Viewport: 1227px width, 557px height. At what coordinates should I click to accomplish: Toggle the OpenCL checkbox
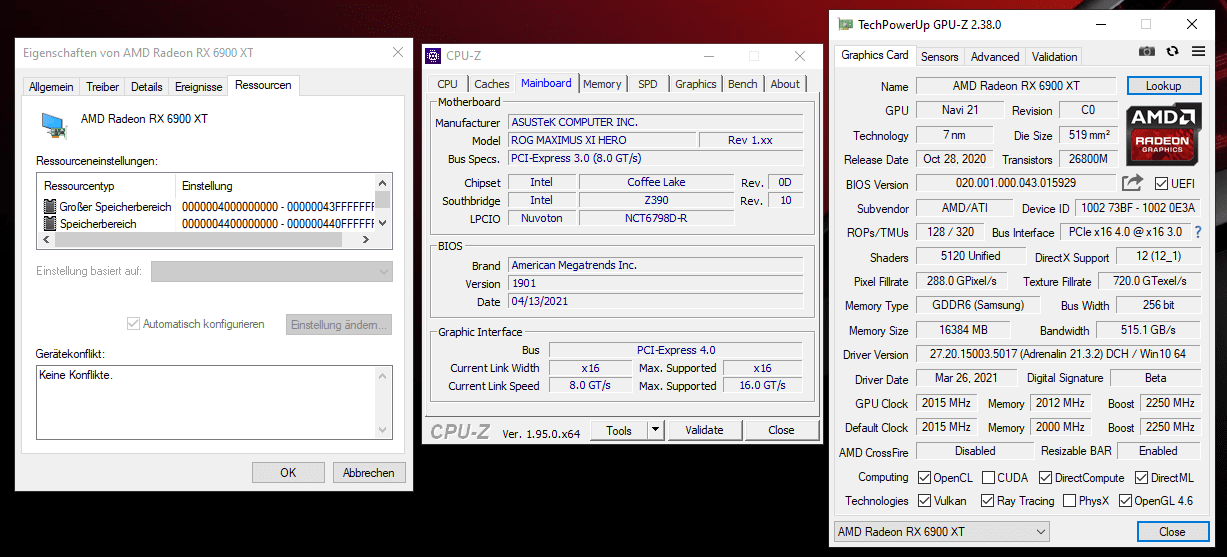pyautogui.click(x=924, y=478)
